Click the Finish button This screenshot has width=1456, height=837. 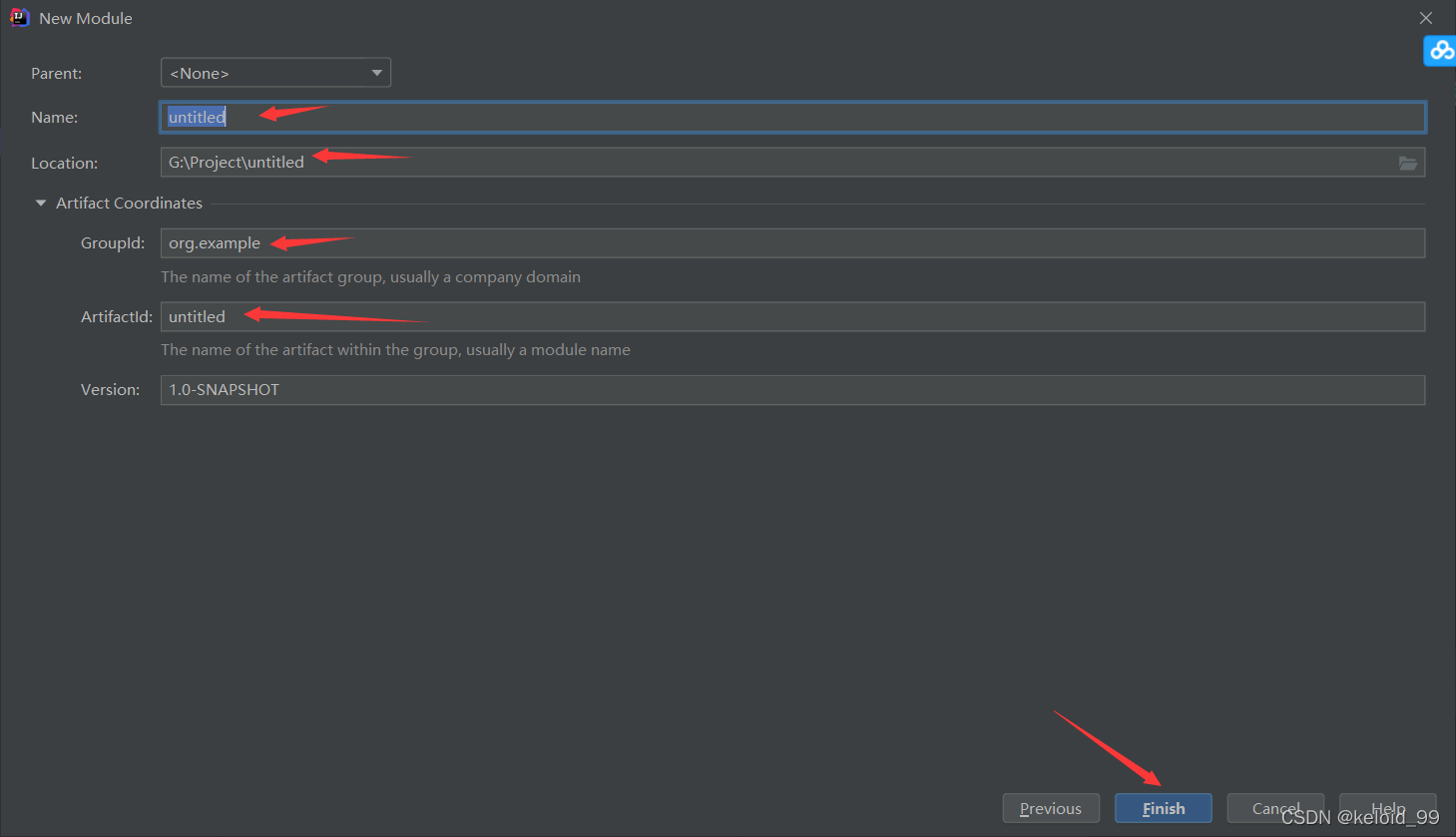[x=1164, y=808]
